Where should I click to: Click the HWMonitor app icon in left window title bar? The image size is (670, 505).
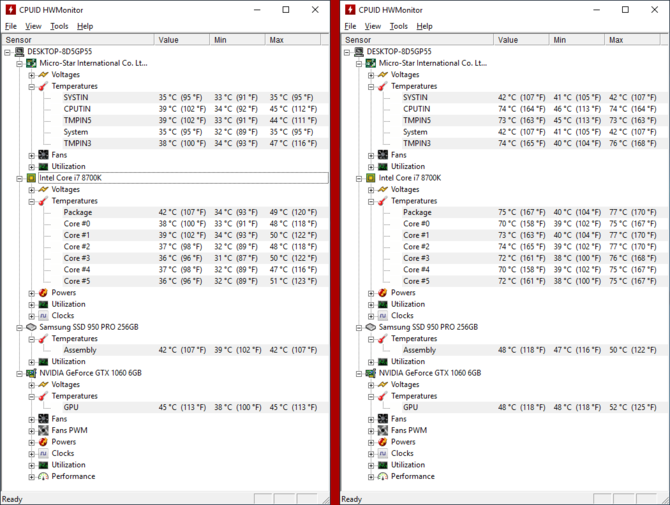pos(11,9)
